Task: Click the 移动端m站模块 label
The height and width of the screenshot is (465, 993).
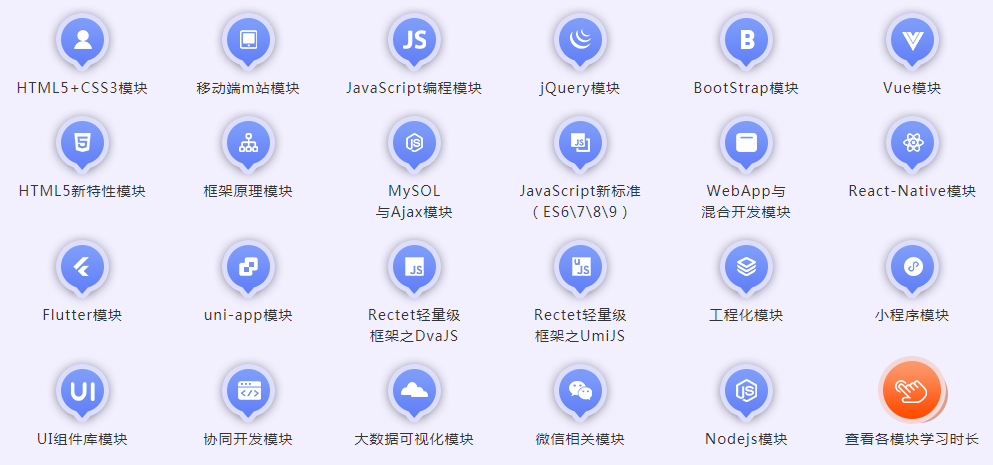Action: point(248,88)
